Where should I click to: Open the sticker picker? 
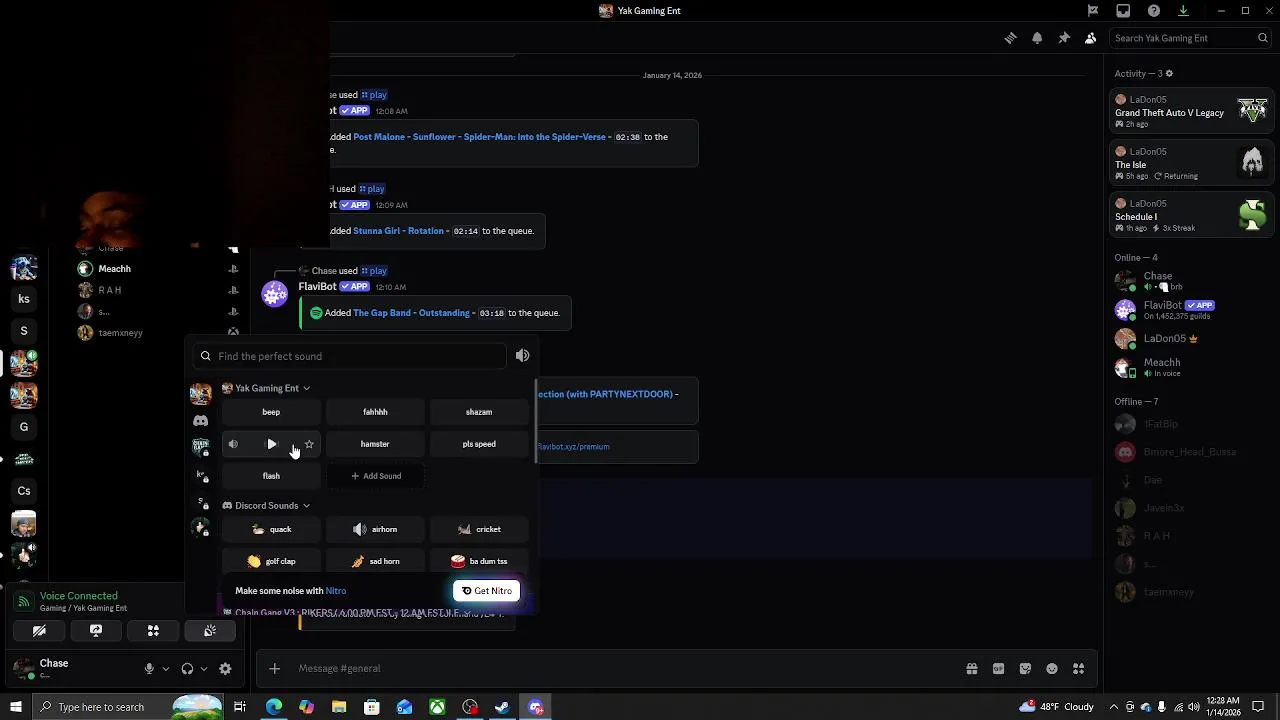(x=1025, y=669)
